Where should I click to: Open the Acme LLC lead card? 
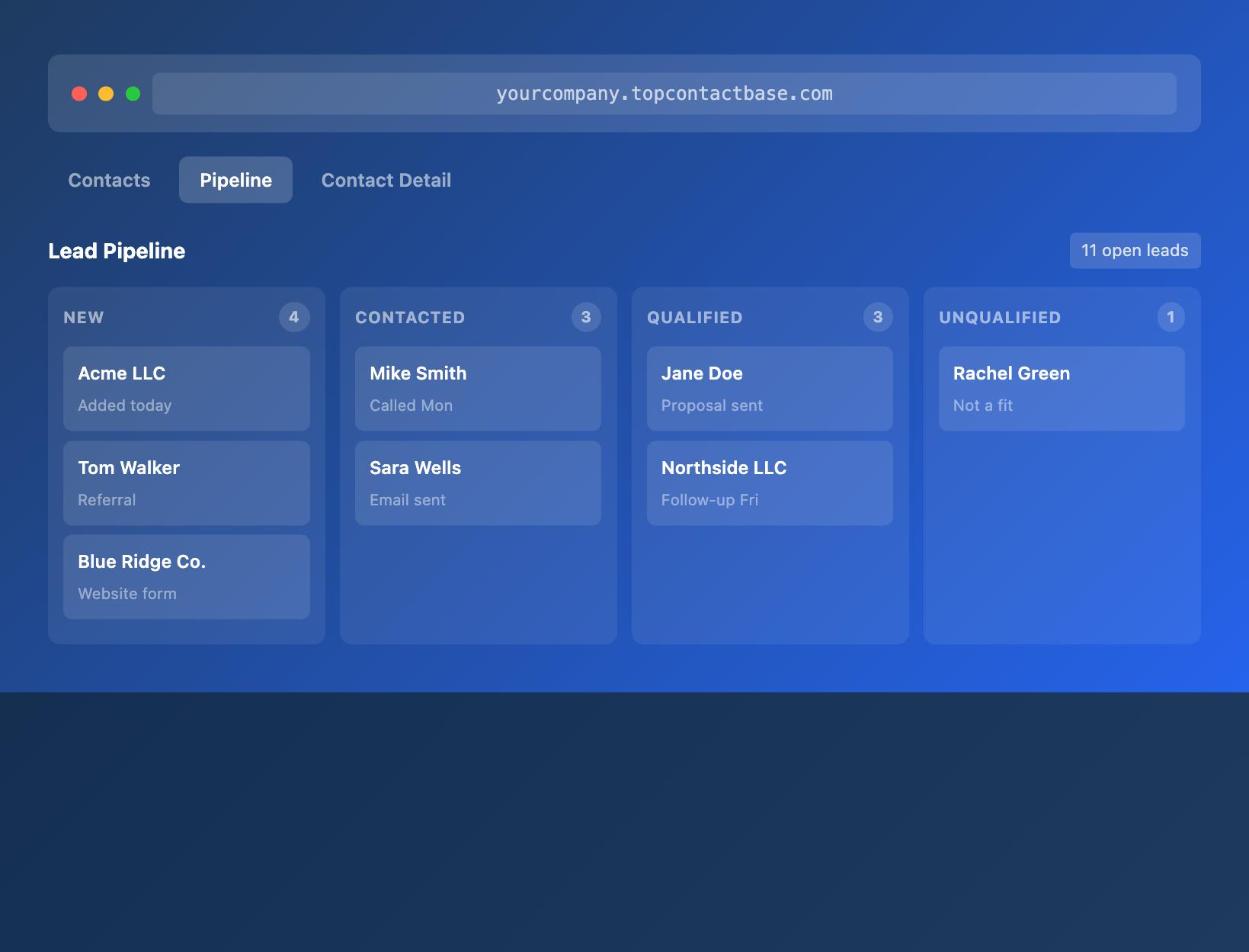click(187, 389)
